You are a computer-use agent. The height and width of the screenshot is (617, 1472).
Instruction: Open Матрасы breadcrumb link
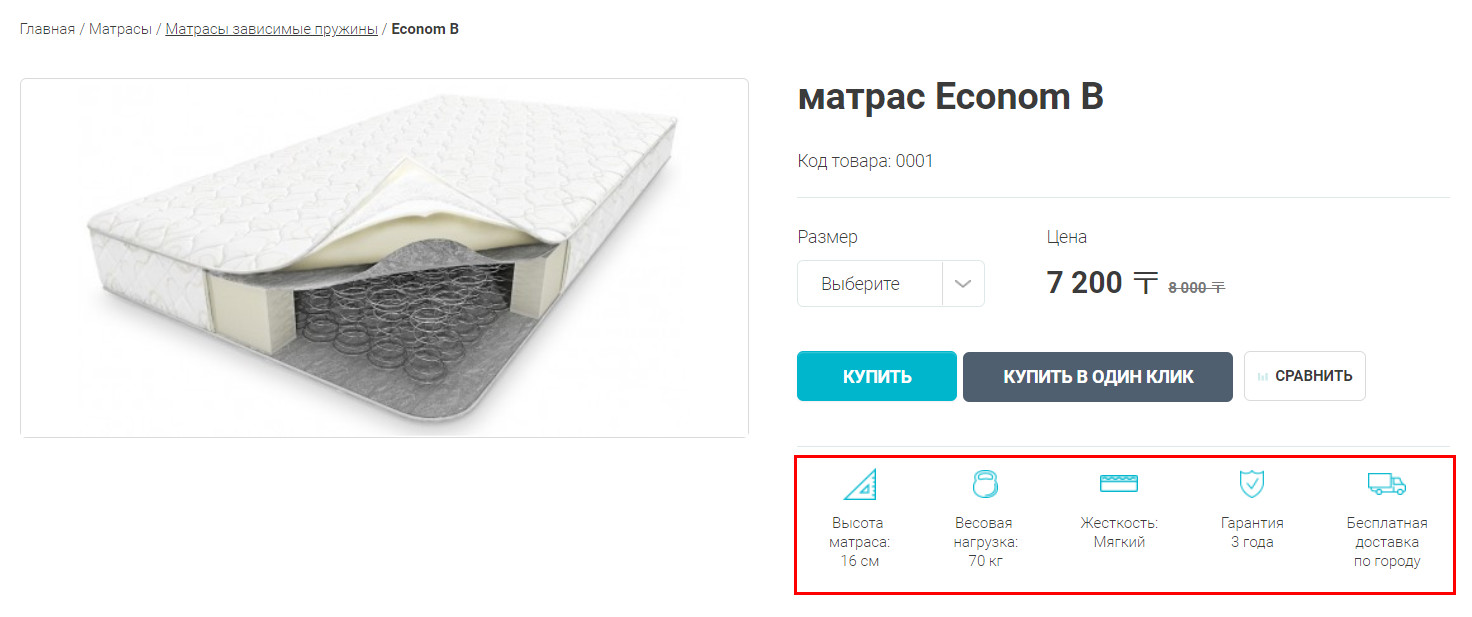pyautogui.click(x=120, y=29)
